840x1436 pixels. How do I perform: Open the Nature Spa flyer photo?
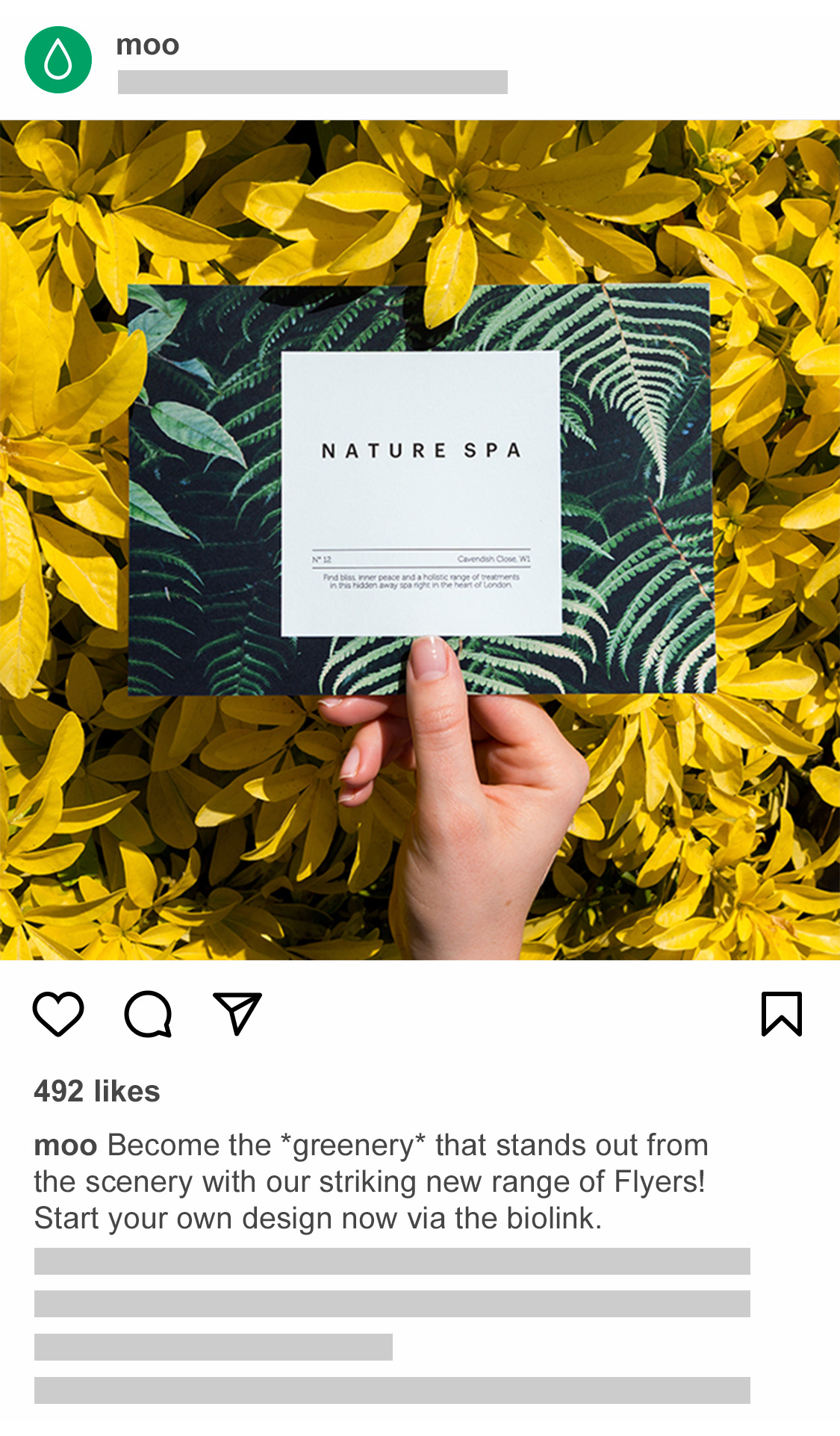420,540
